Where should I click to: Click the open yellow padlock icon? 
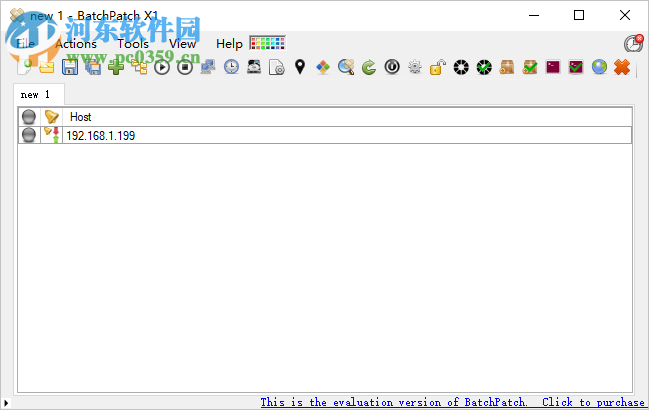437,67
